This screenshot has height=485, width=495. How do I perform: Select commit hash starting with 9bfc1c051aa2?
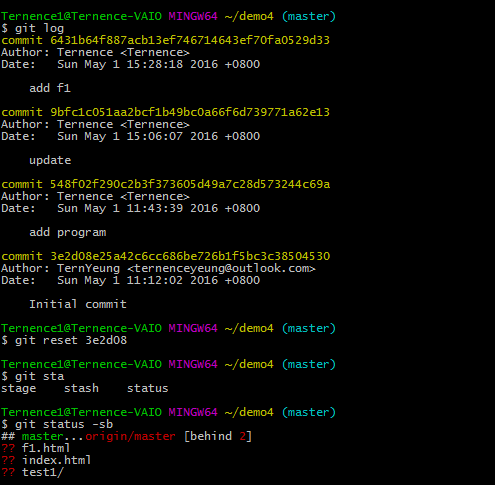click(190, 112)
